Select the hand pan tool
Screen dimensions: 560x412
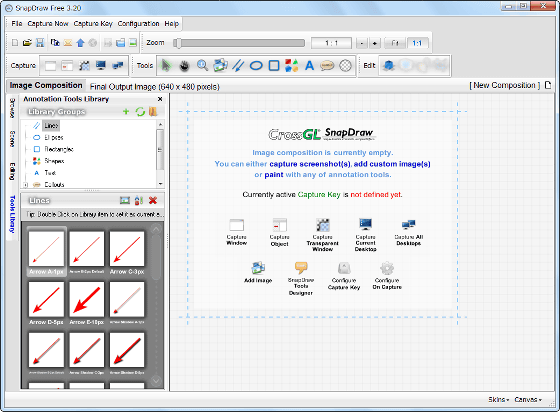click(184, 66)
